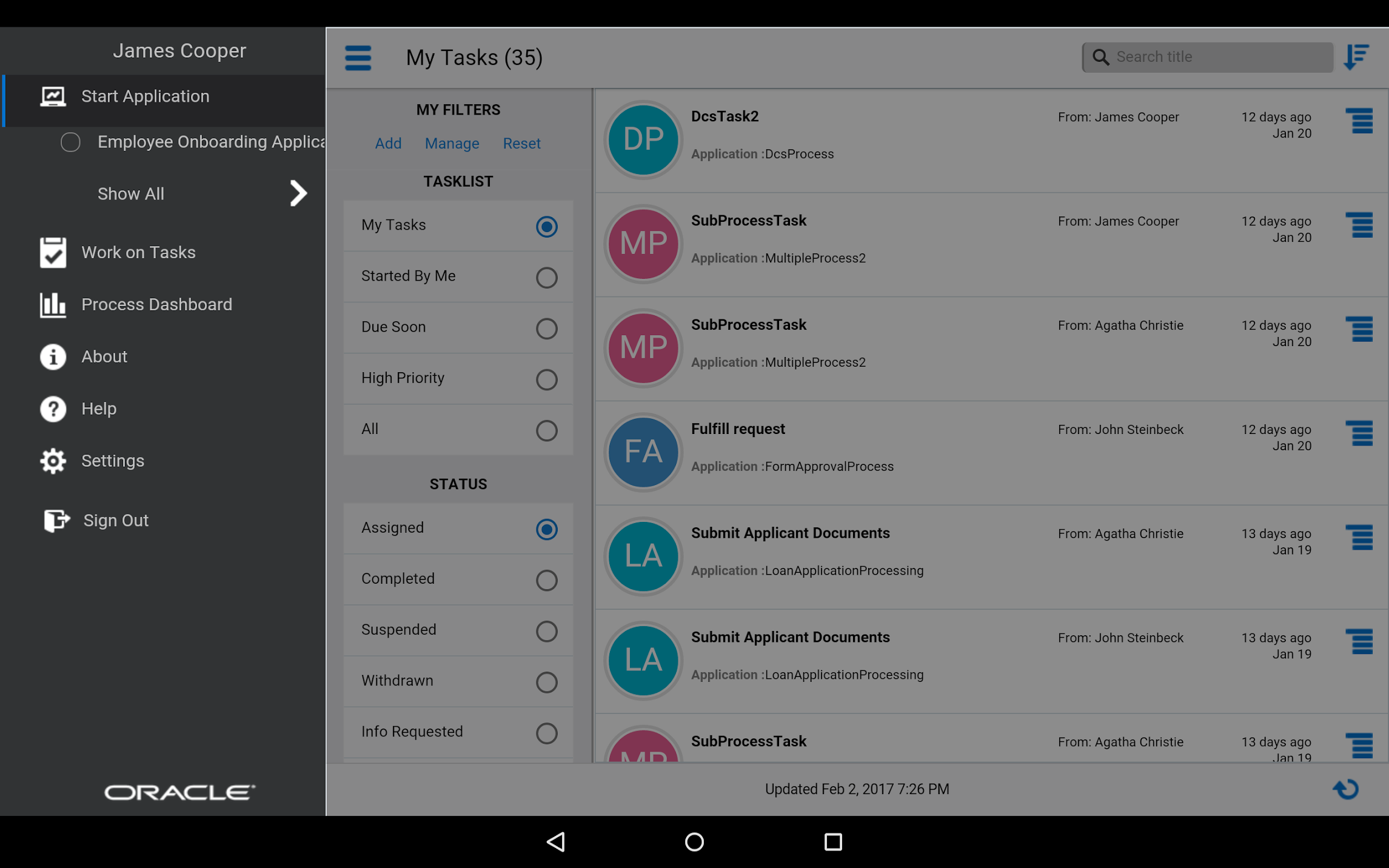
Task: Click the Search title input field
Action: pos(1207,57)
